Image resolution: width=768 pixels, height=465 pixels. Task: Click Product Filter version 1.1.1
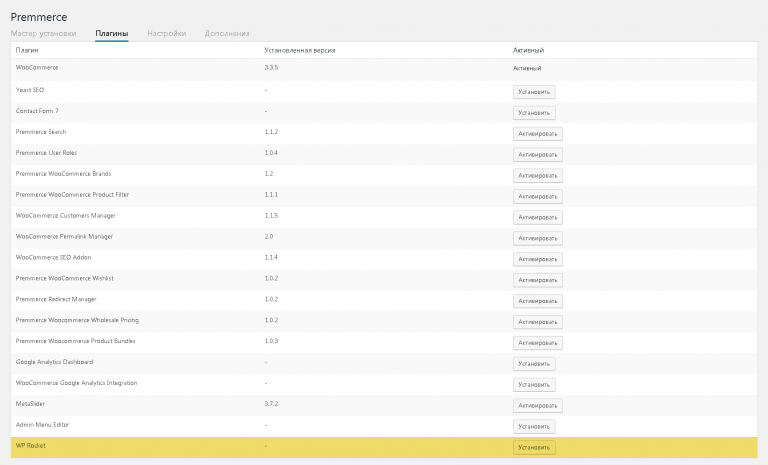click(271, 195)
